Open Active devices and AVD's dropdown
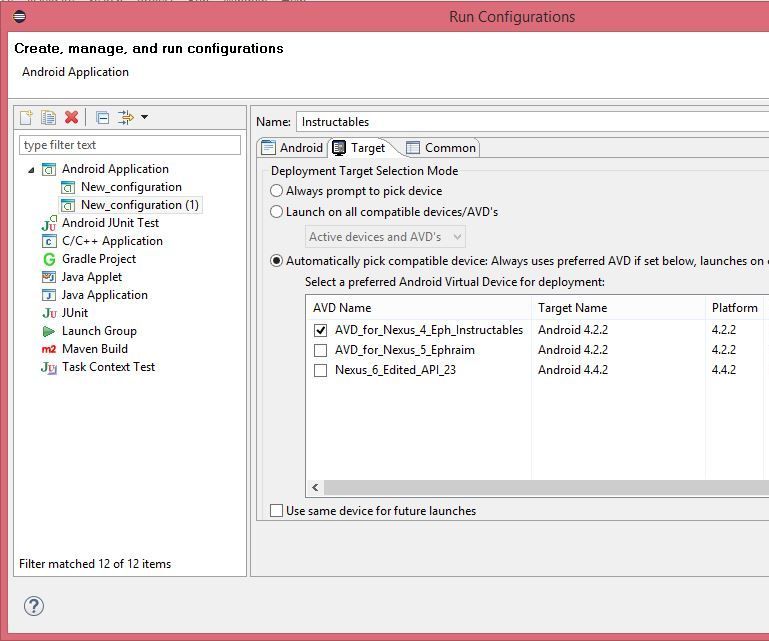 pyautogui.click(x=385, y=237)
